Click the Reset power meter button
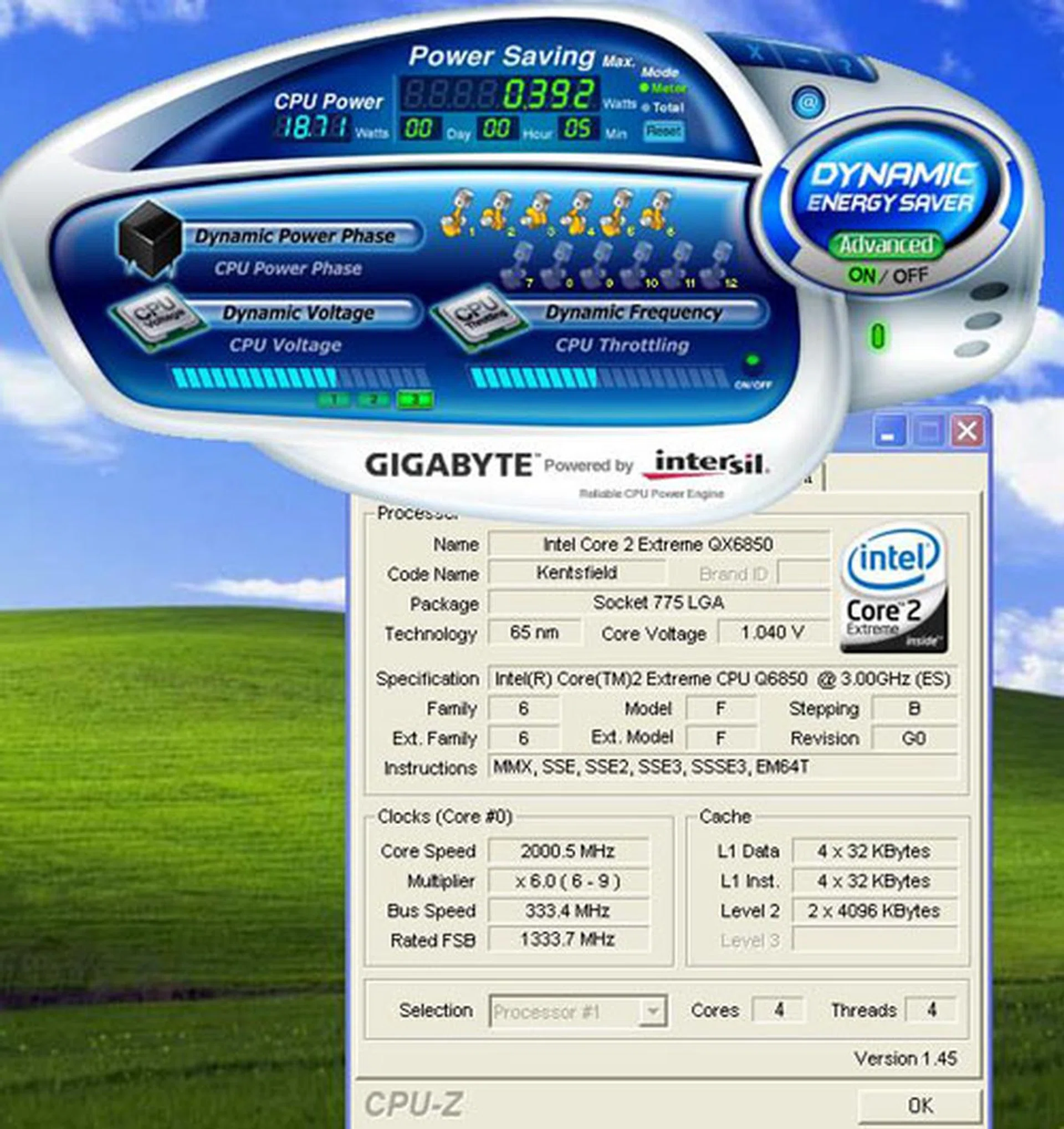Viewport: 1064px width, 1129px height. (x=663, y=131)
